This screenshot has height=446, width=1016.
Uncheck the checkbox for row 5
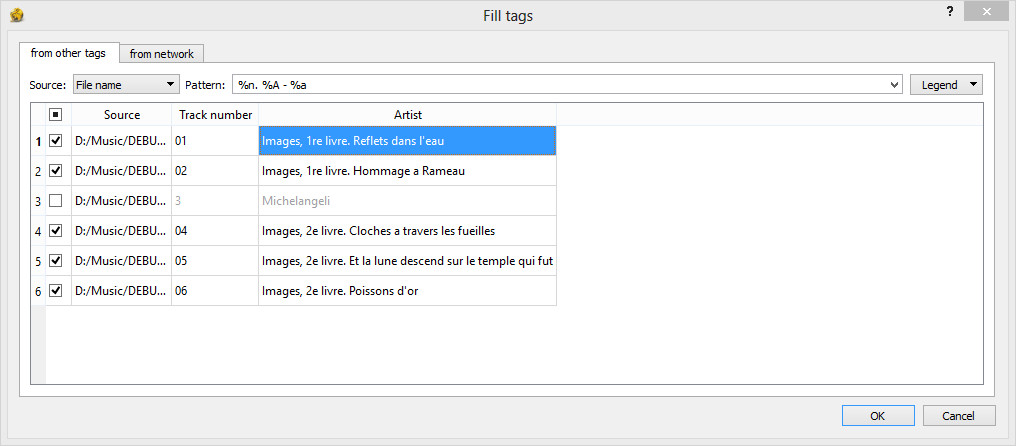coord(56,261)
